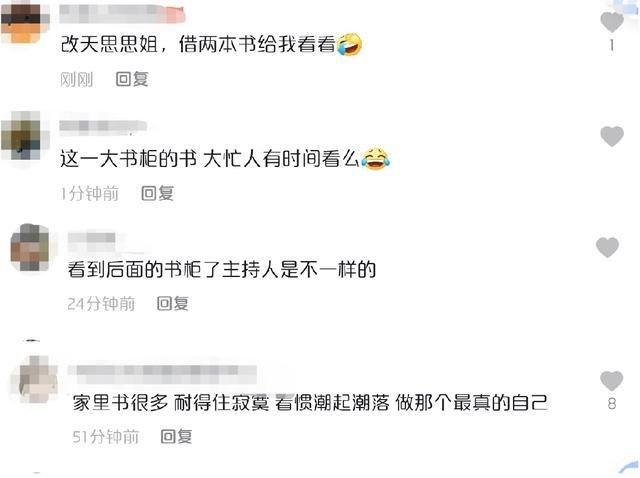This screenshot has height=478, width=640.
Task: Like the comment about borrowing two books
Action: (x=611, y=22)
